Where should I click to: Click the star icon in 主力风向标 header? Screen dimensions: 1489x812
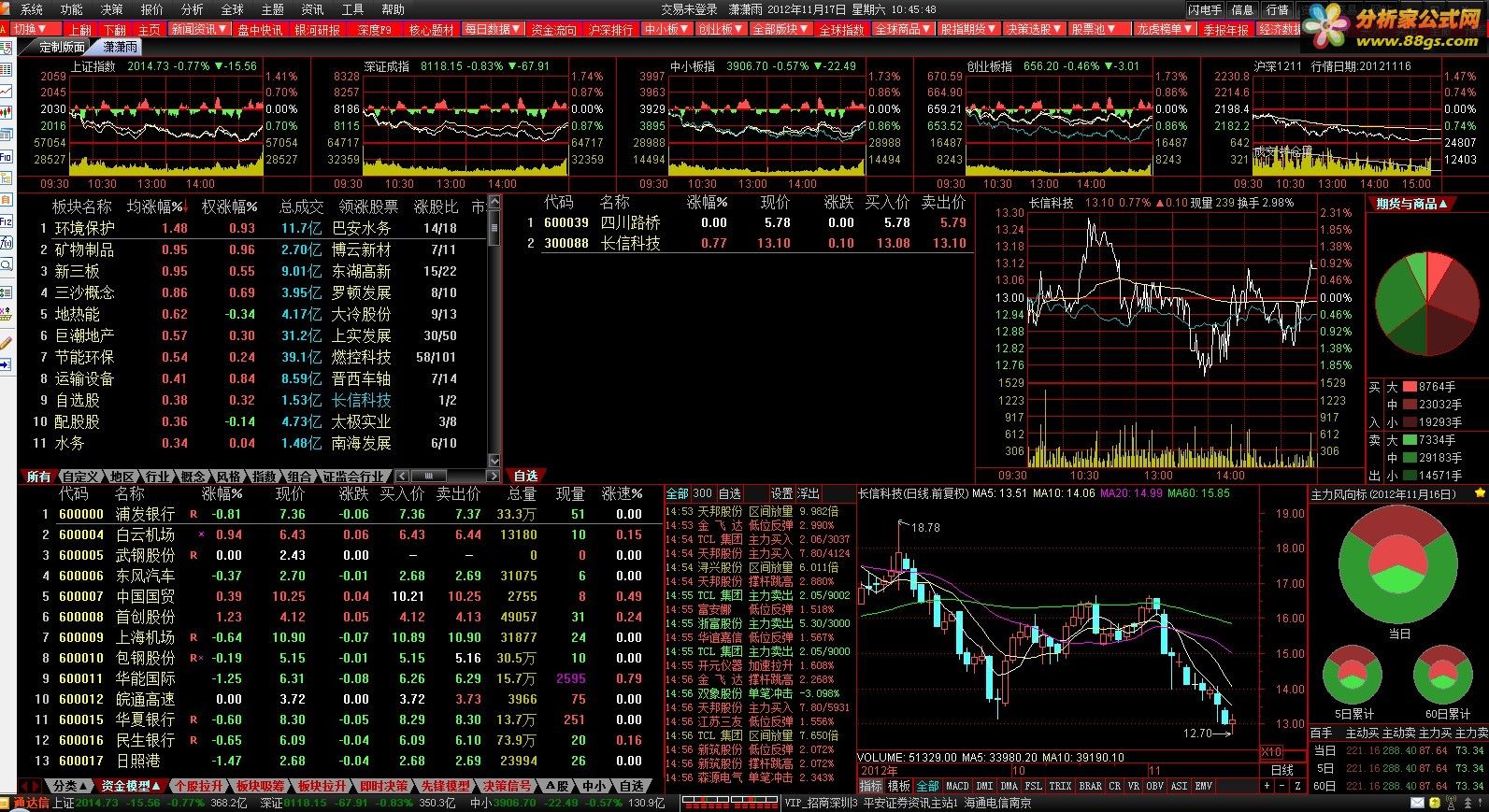(x=1480, y=493)
